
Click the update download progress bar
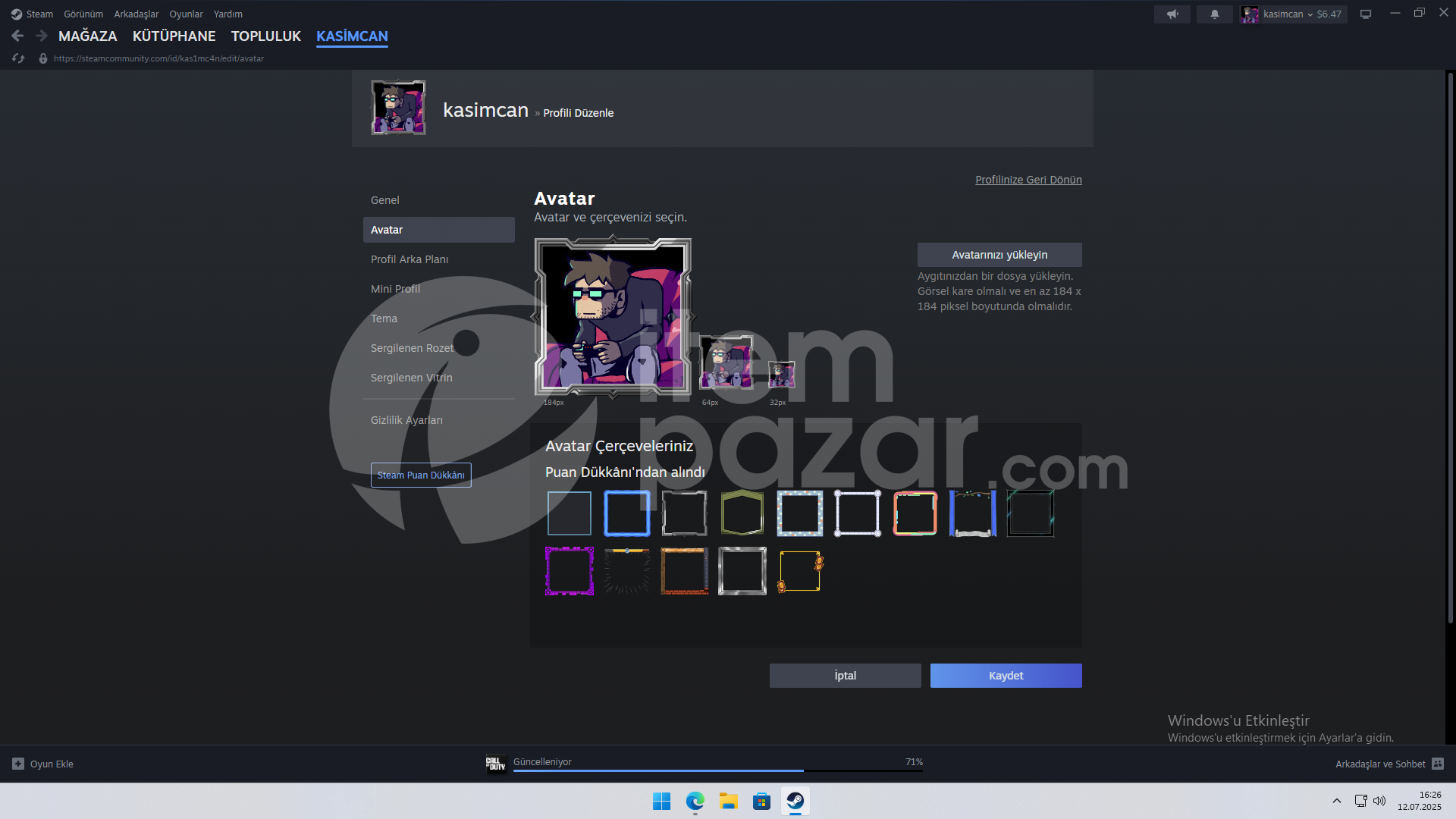[718, 770]
